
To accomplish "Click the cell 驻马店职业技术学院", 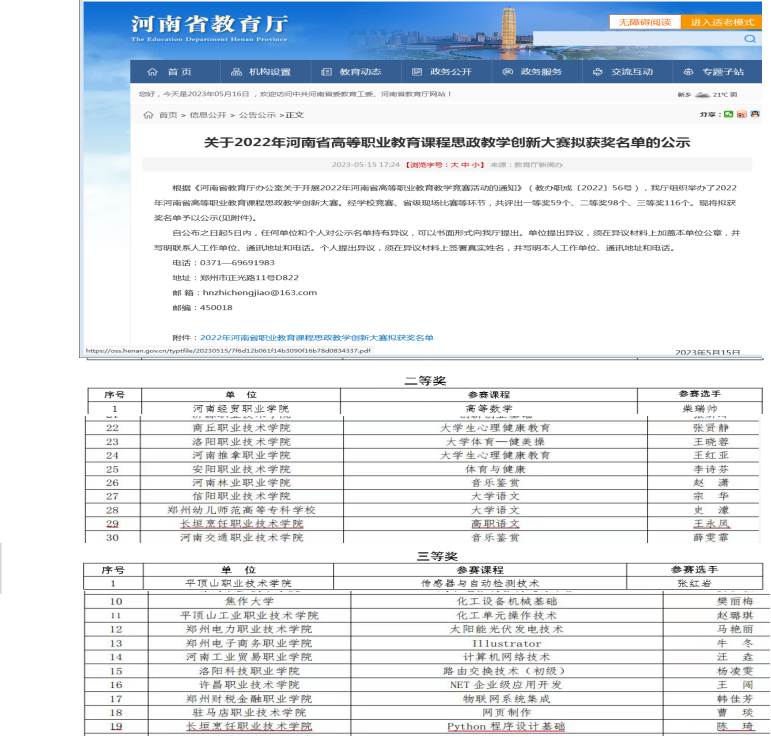I will coord(249,712).
